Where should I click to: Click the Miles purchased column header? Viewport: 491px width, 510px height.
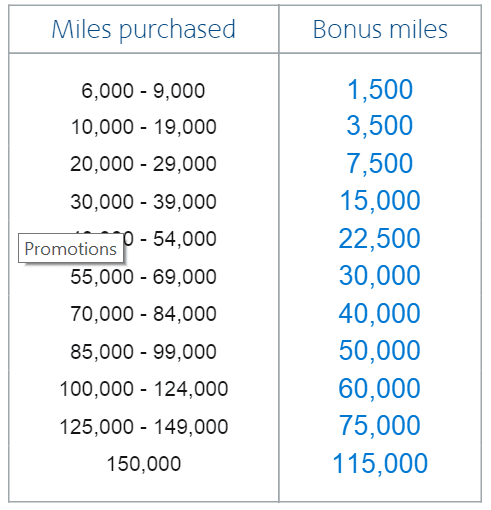(144, 30)
